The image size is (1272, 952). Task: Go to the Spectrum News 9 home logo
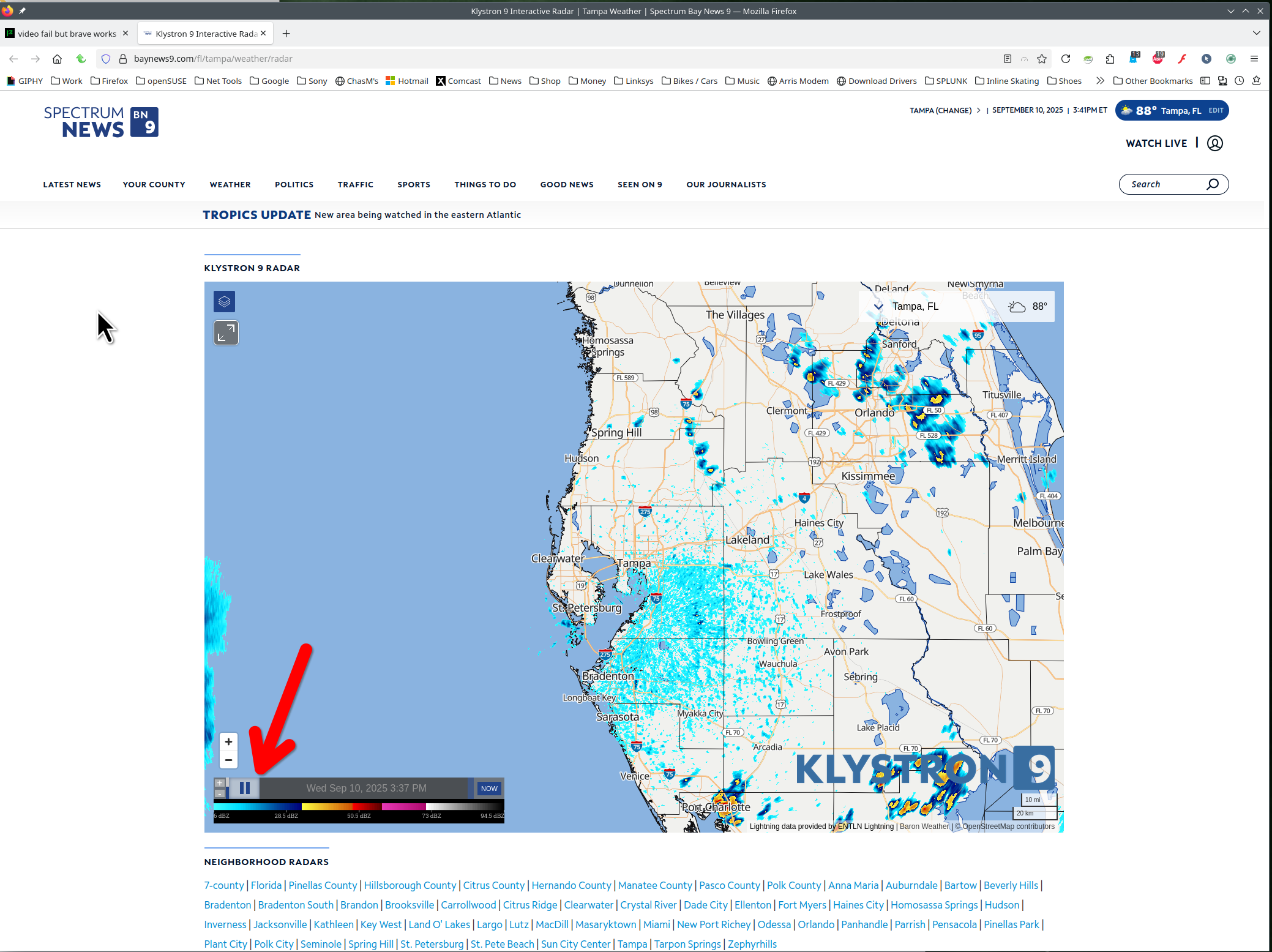101,122
